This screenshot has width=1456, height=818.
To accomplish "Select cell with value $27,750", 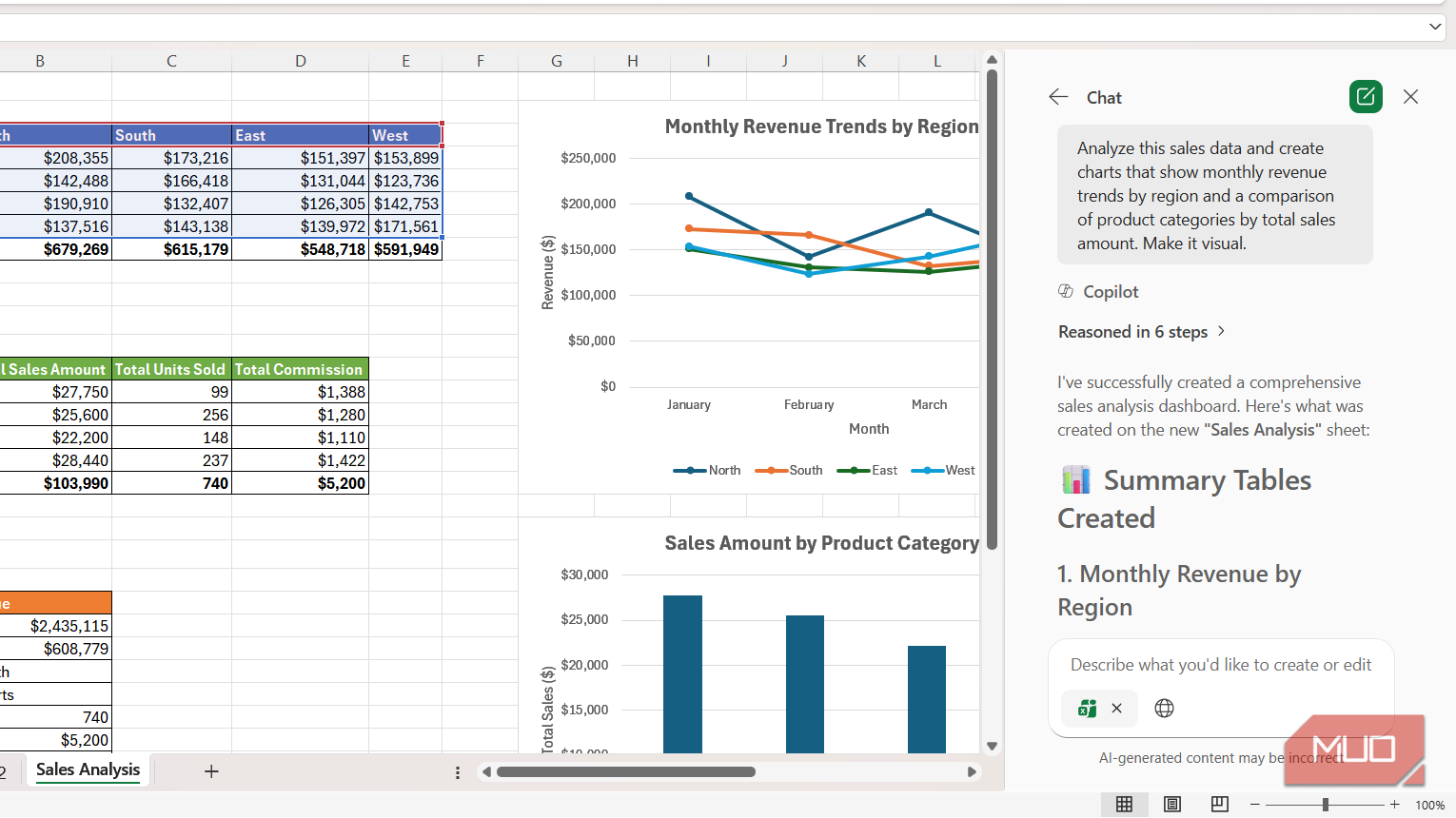I will [55, 392].
